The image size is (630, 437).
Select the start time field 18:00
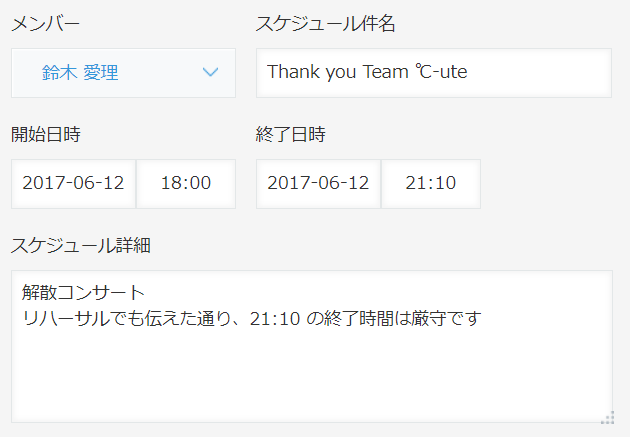[x=186, y=183]
